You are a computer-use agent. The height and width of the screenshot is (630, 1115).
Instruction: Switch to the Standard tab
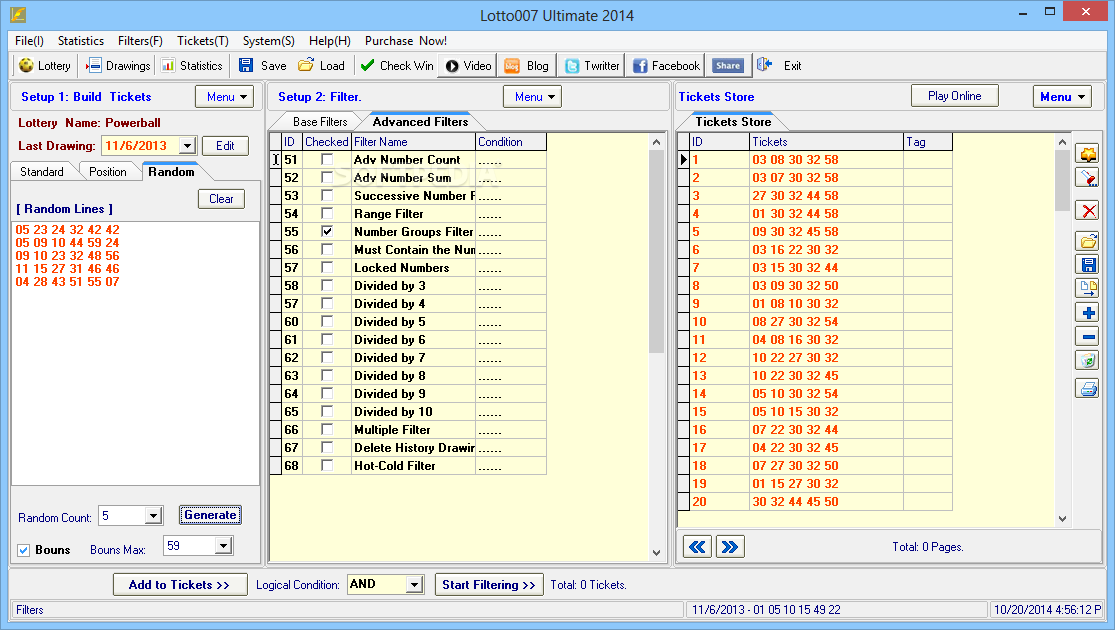coord(41,171)
